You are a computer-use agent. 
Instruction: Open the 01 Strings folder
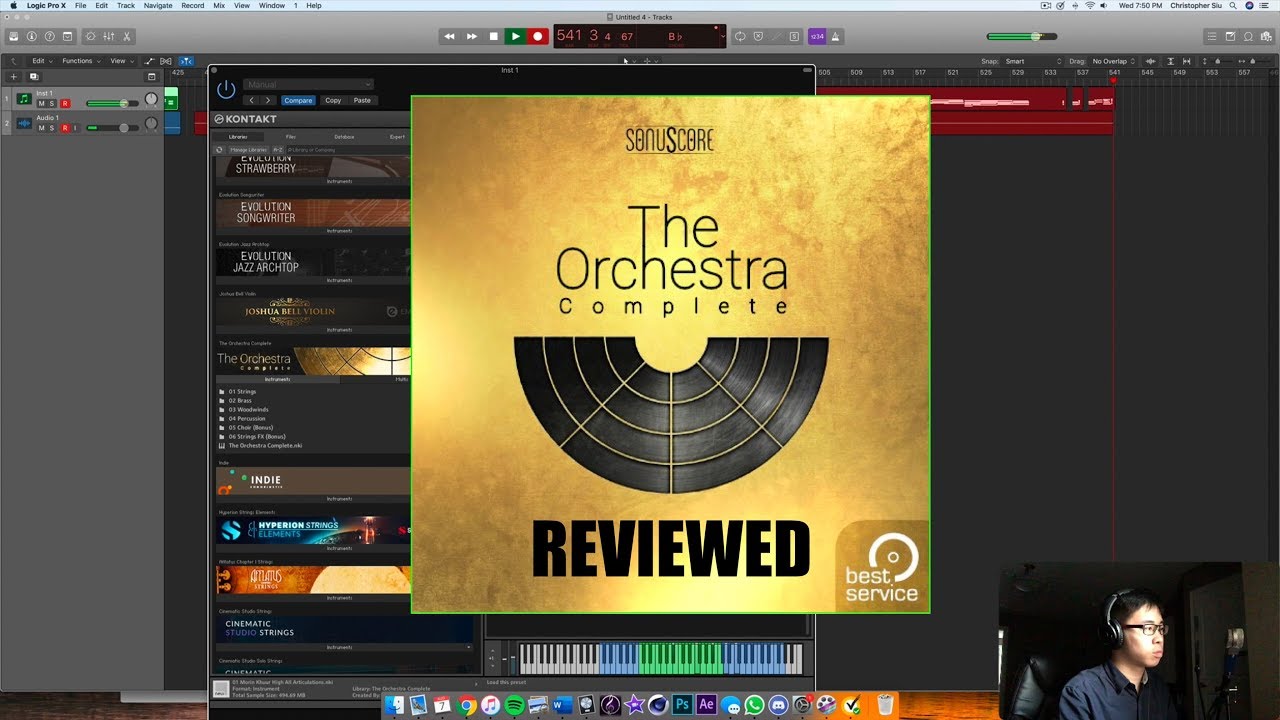tap(242, 392)
